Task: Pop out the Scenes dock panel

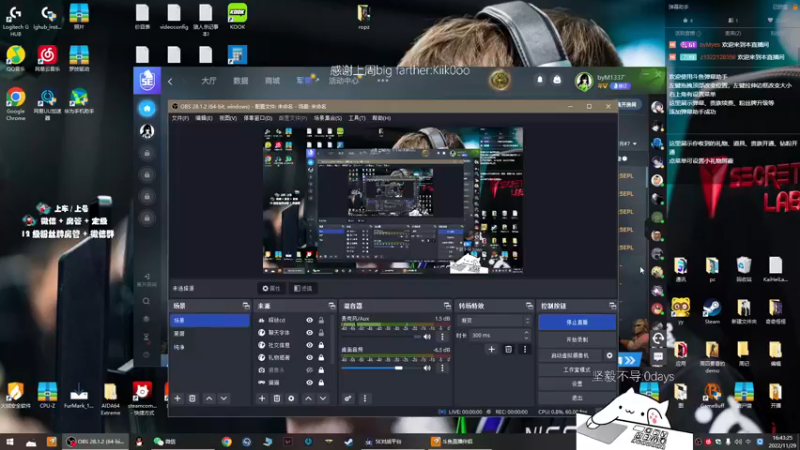Action: (x=246, y=306)
